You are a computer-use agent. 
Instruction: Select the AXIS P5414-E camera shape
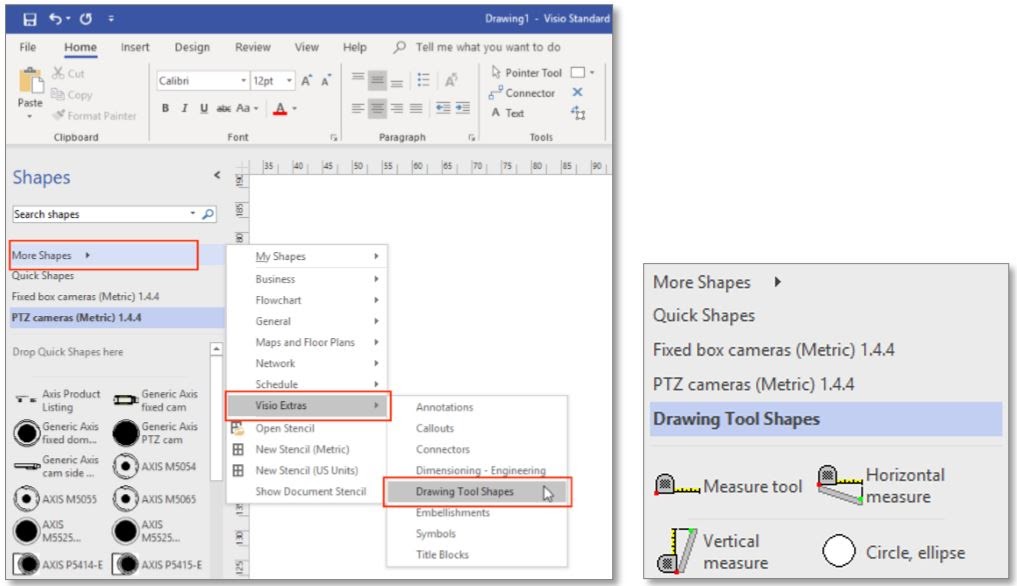58,565
